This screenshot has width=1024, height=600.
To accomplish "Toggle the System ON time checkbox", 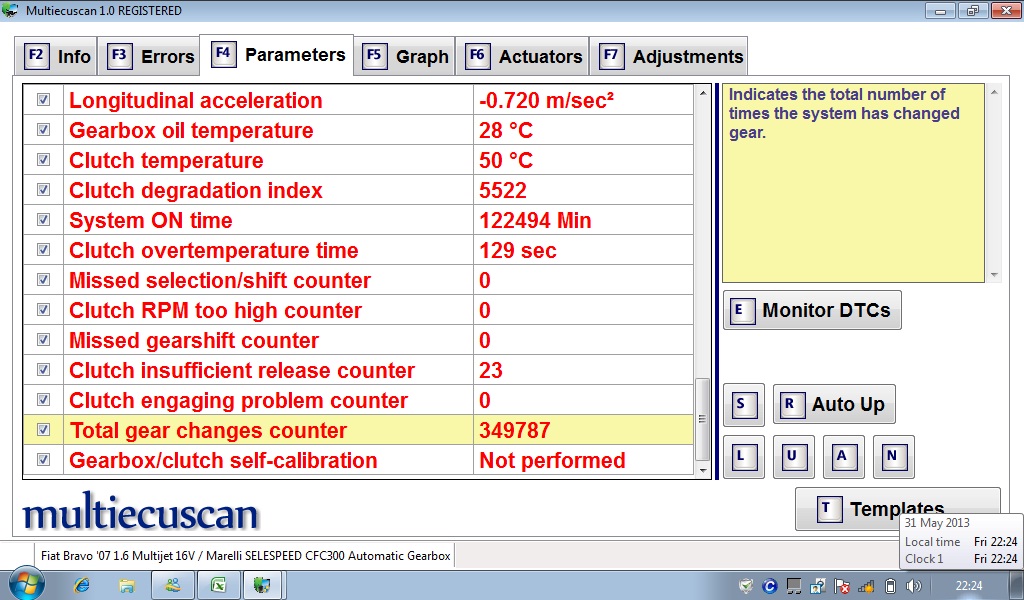I will [x=43, y=220].
